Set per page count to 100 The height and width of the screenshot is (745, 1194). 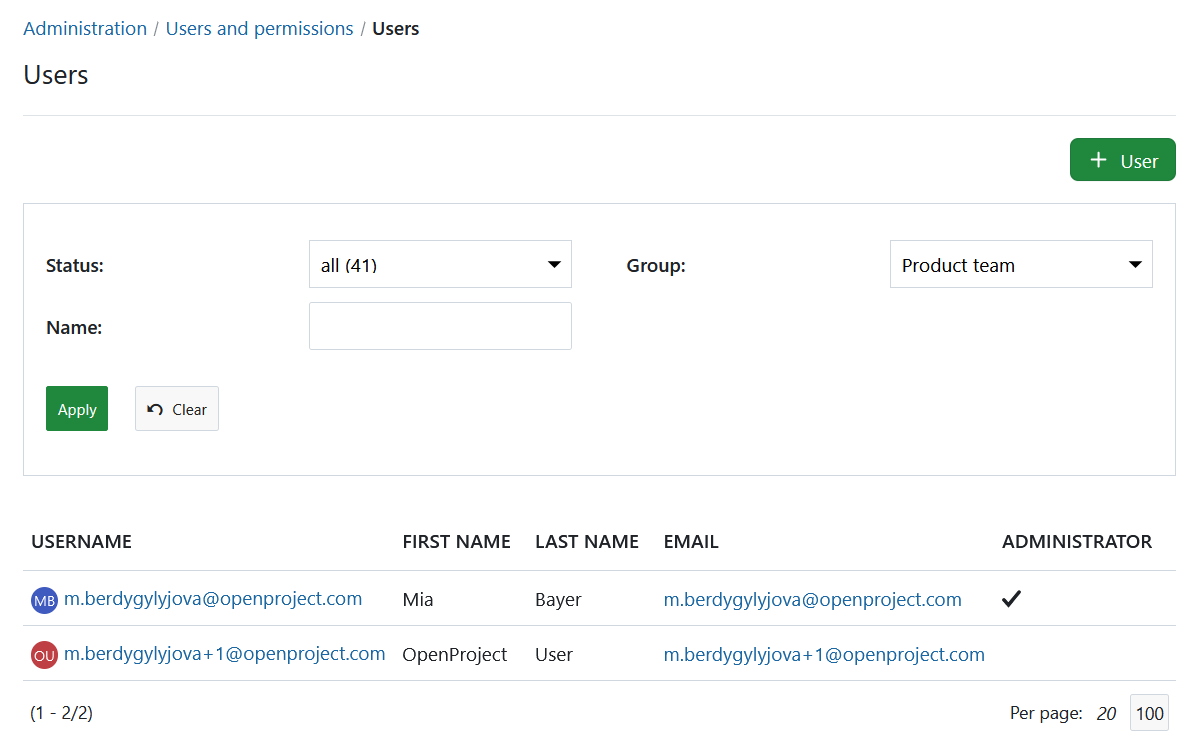(x=1149, y=712)
